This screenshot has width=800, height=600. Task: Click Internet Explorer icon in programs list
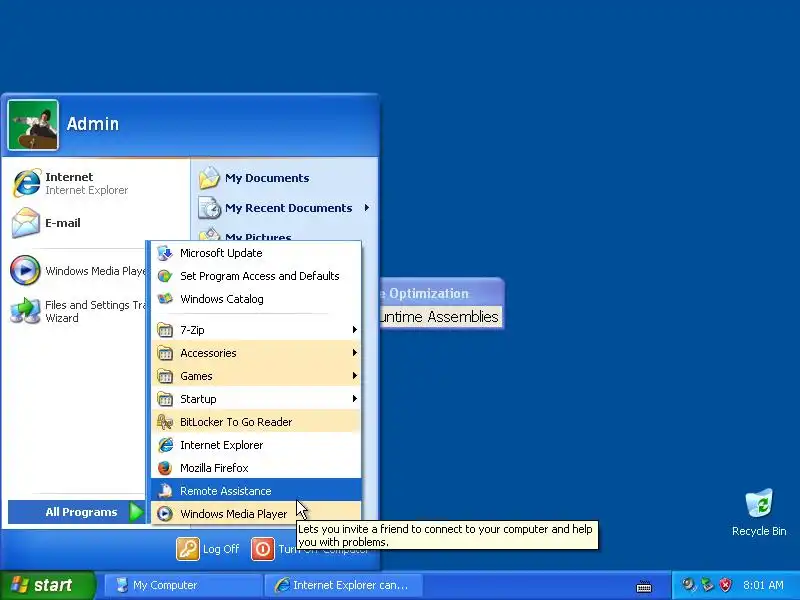point(165,445)
